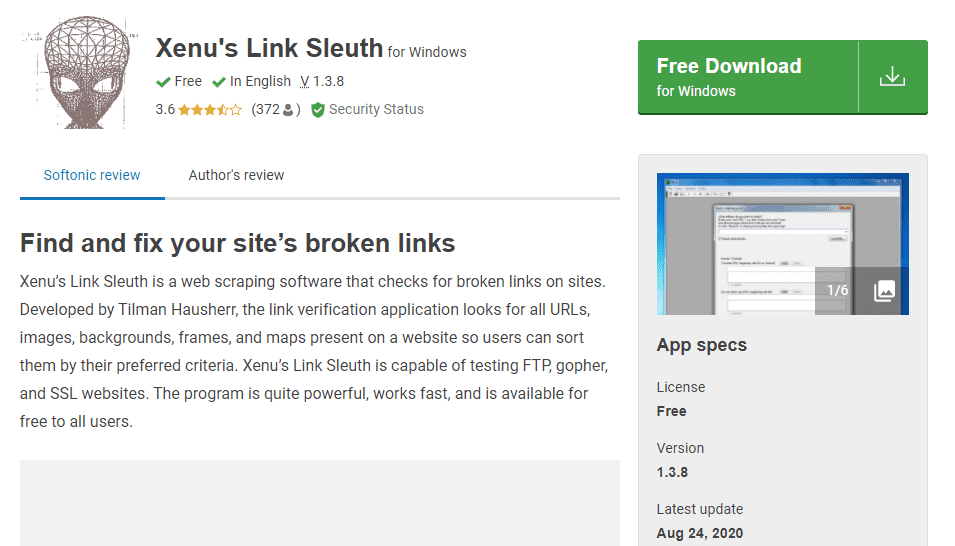The width and height of the screenshot is (955, 546).
Task: Click the 1/6 screenshot counter
Action: tap(837, 291)
